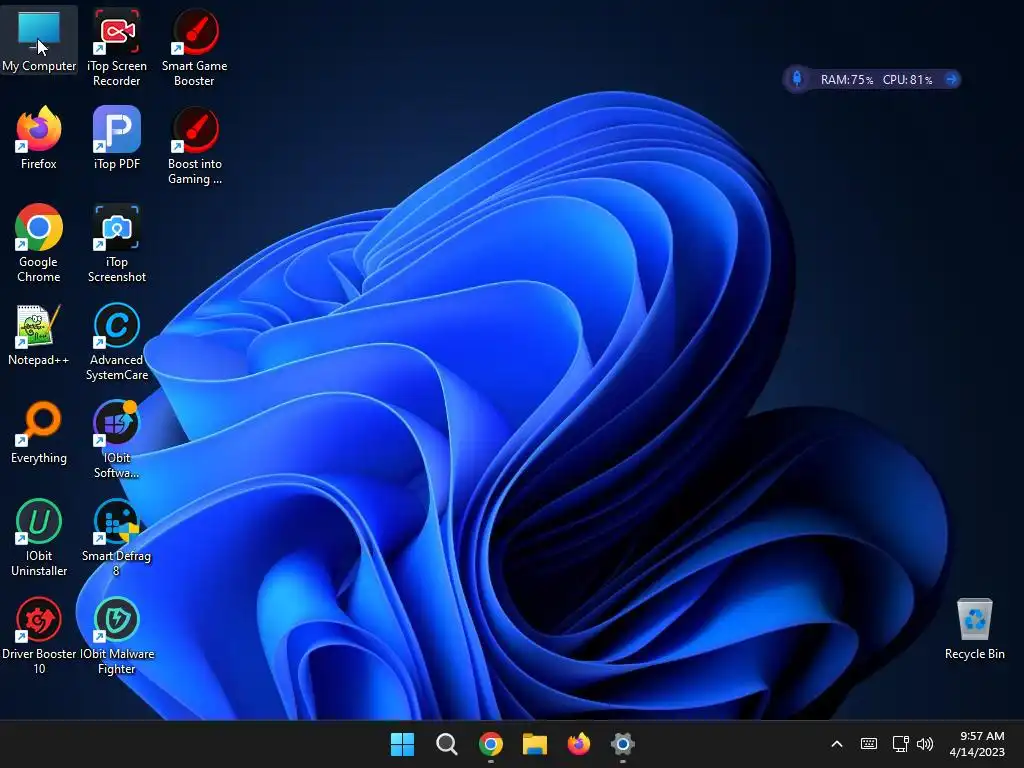
Task: Click the rocket icon on performance widget
Action: [797, 79]
